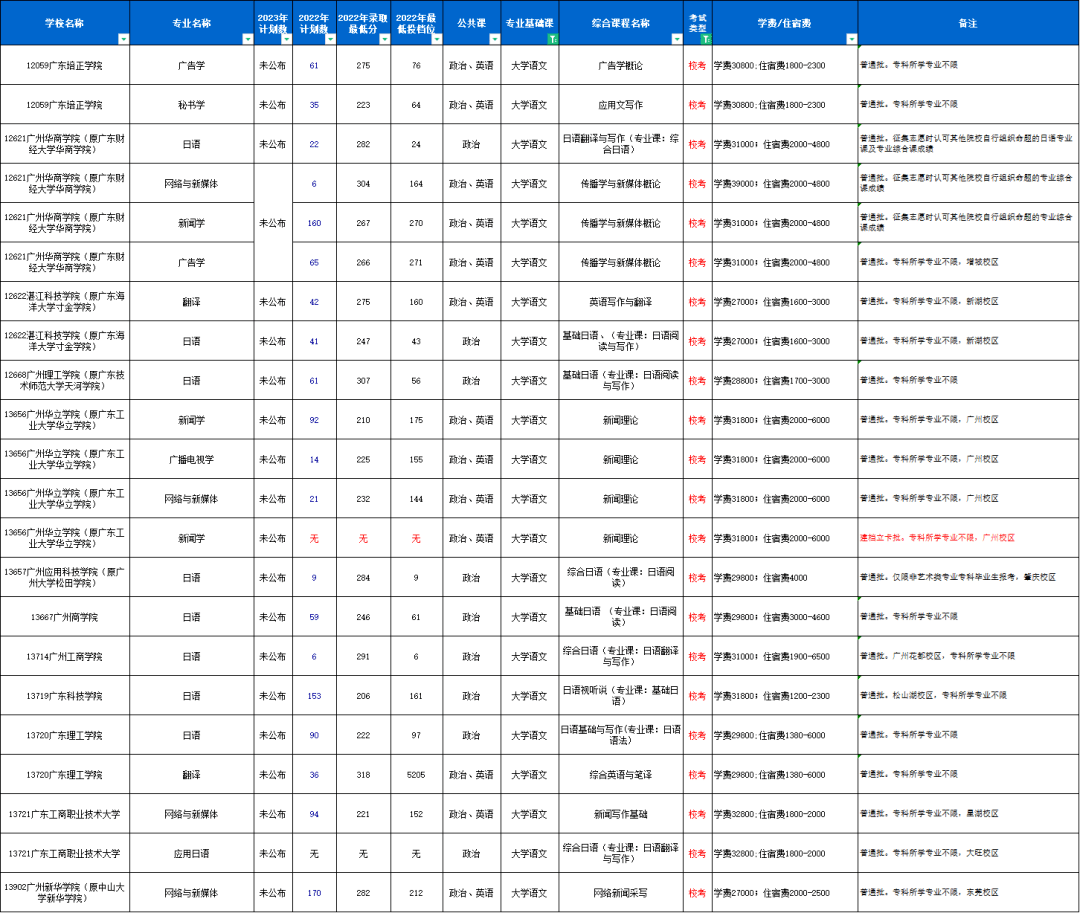This screenshot has height=913, width=1080.
Task: Open the 综合课程名称 filter dropdown
Action: [677, 39]
